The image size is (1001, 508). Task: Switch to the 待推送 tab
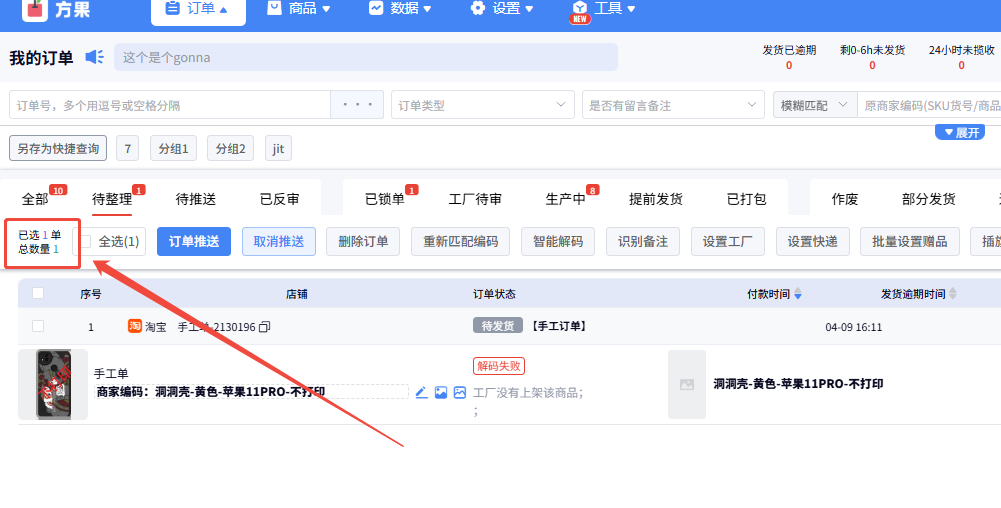point(195,199)
